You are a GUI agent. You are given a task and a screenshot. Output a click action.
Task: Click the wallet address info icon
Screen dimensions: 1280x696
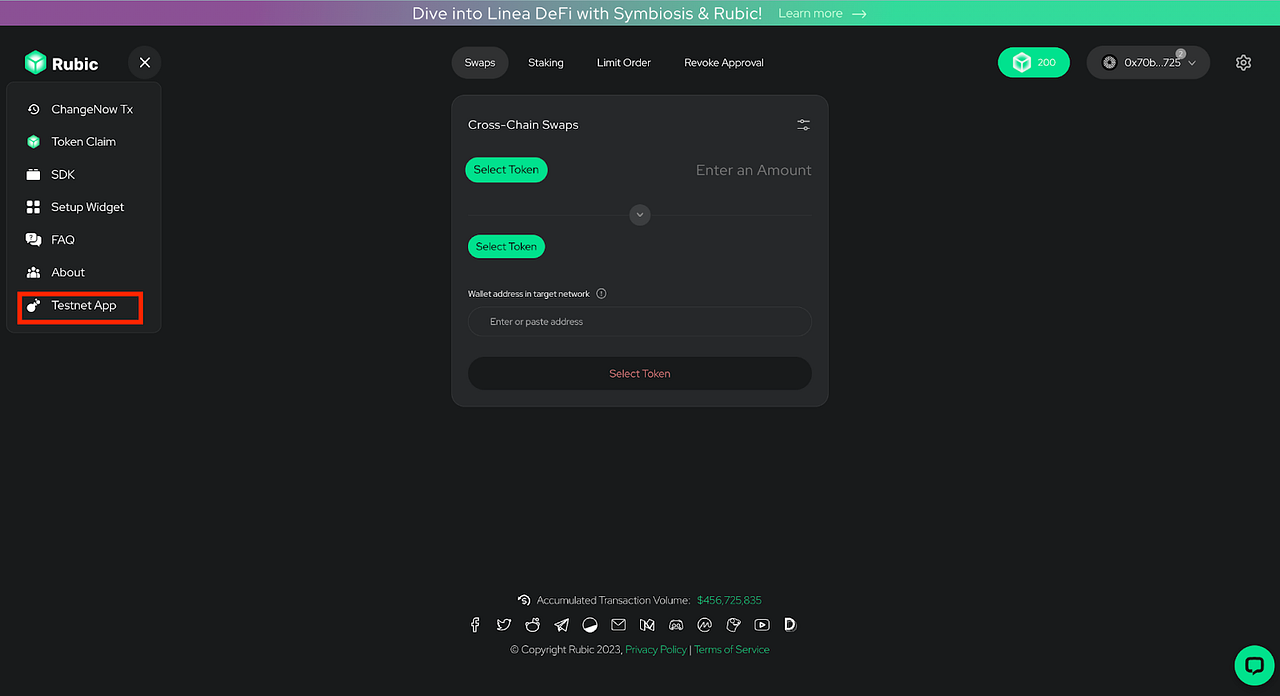click(x=601, y=294)
